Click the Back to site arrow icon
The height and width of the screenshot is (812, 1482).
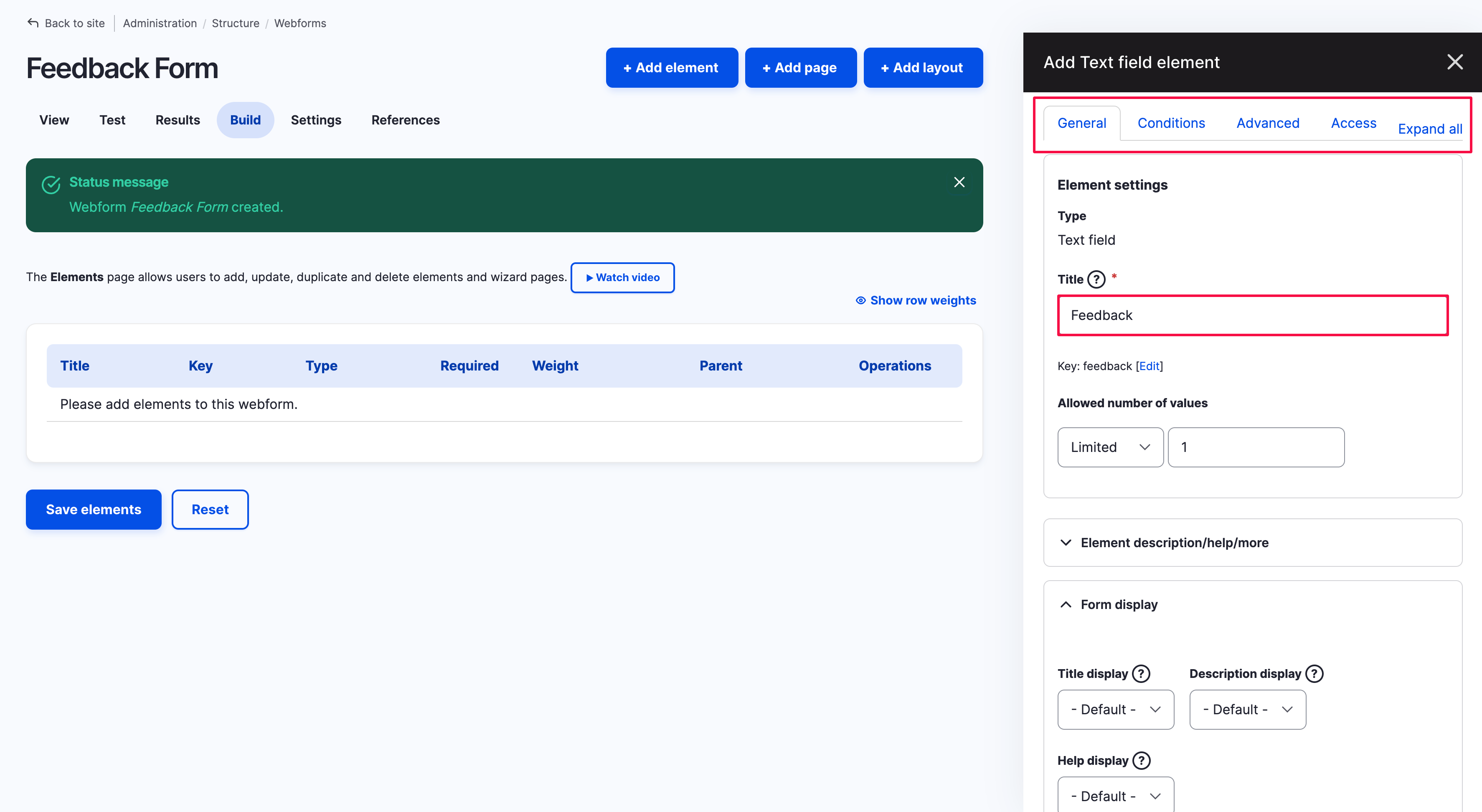(x=33, y=23)
